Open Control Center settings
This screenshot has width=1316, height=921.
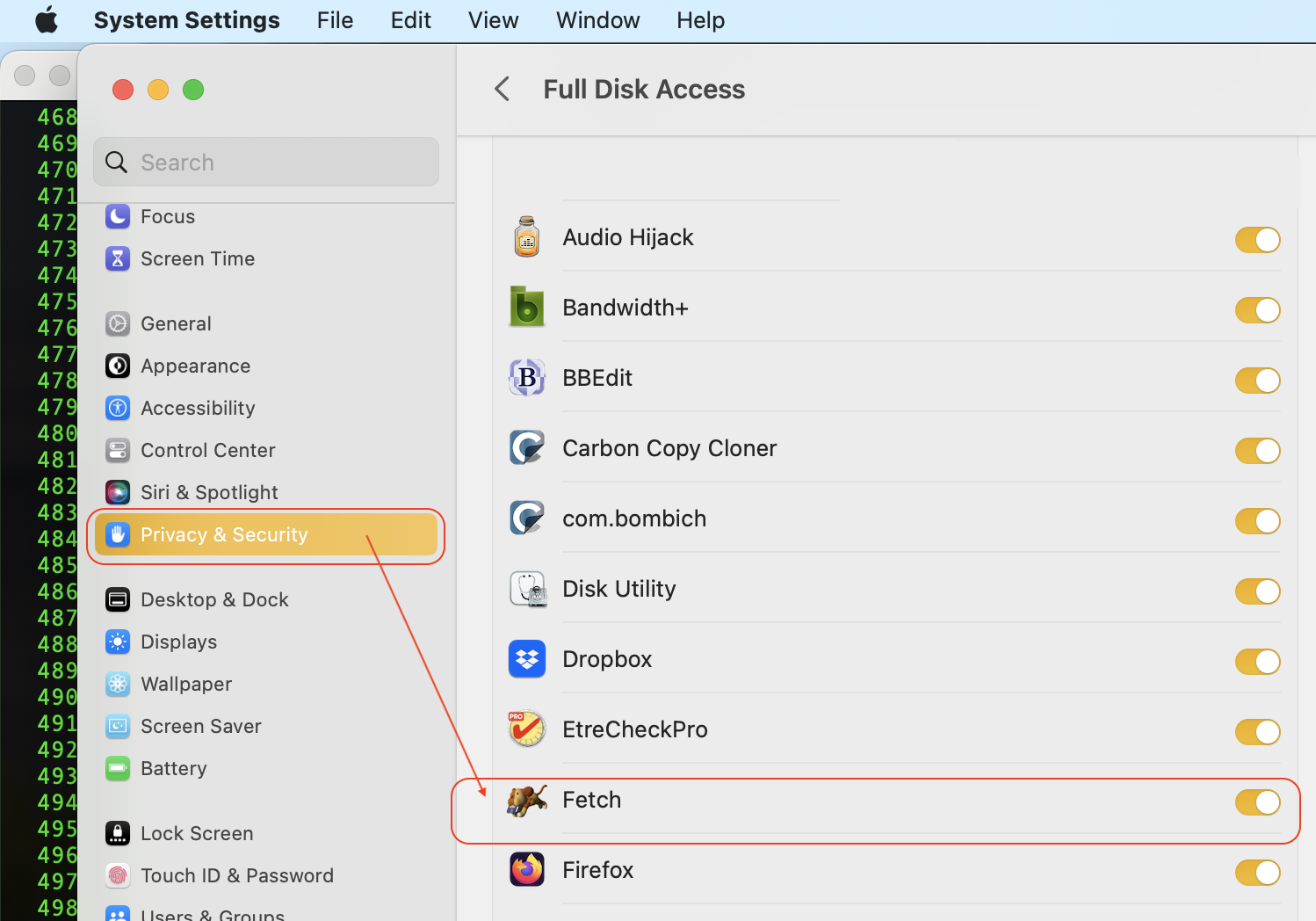266,450
